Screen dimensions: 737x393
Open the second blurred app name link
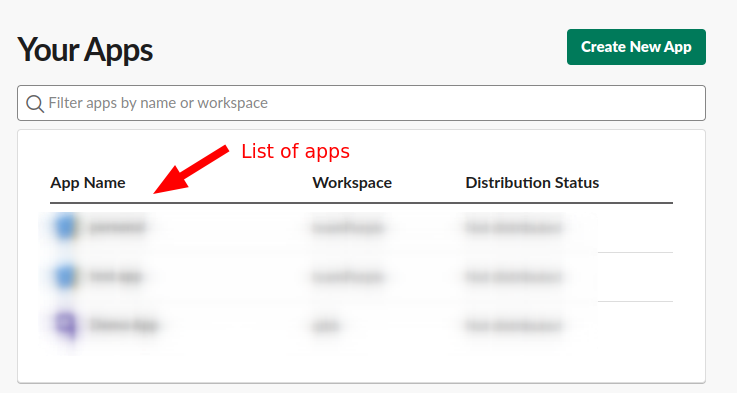click(x=115, y=276)
